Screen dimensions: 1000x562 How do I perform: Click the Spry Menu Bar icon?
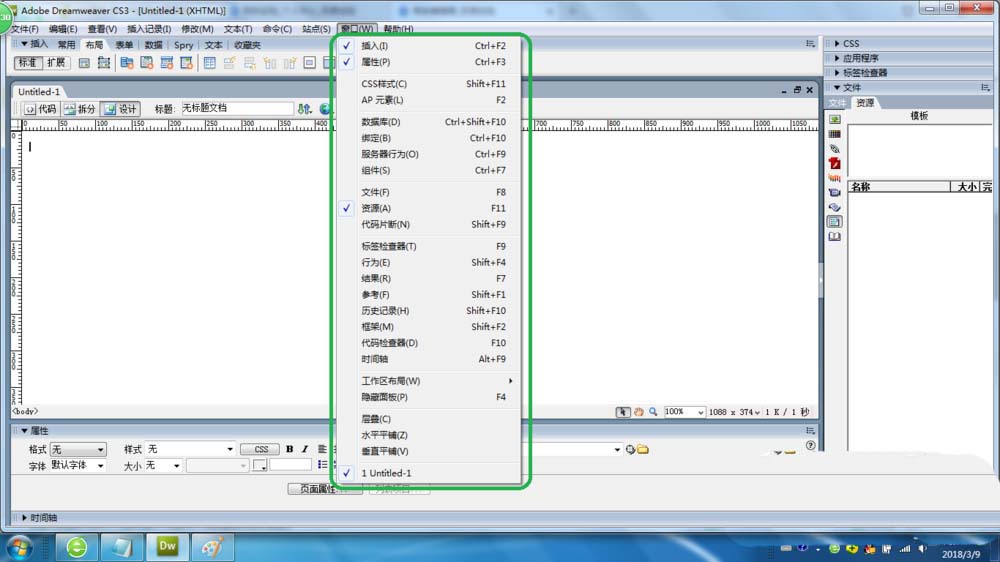pyautogui.click(x=126, y=63)
